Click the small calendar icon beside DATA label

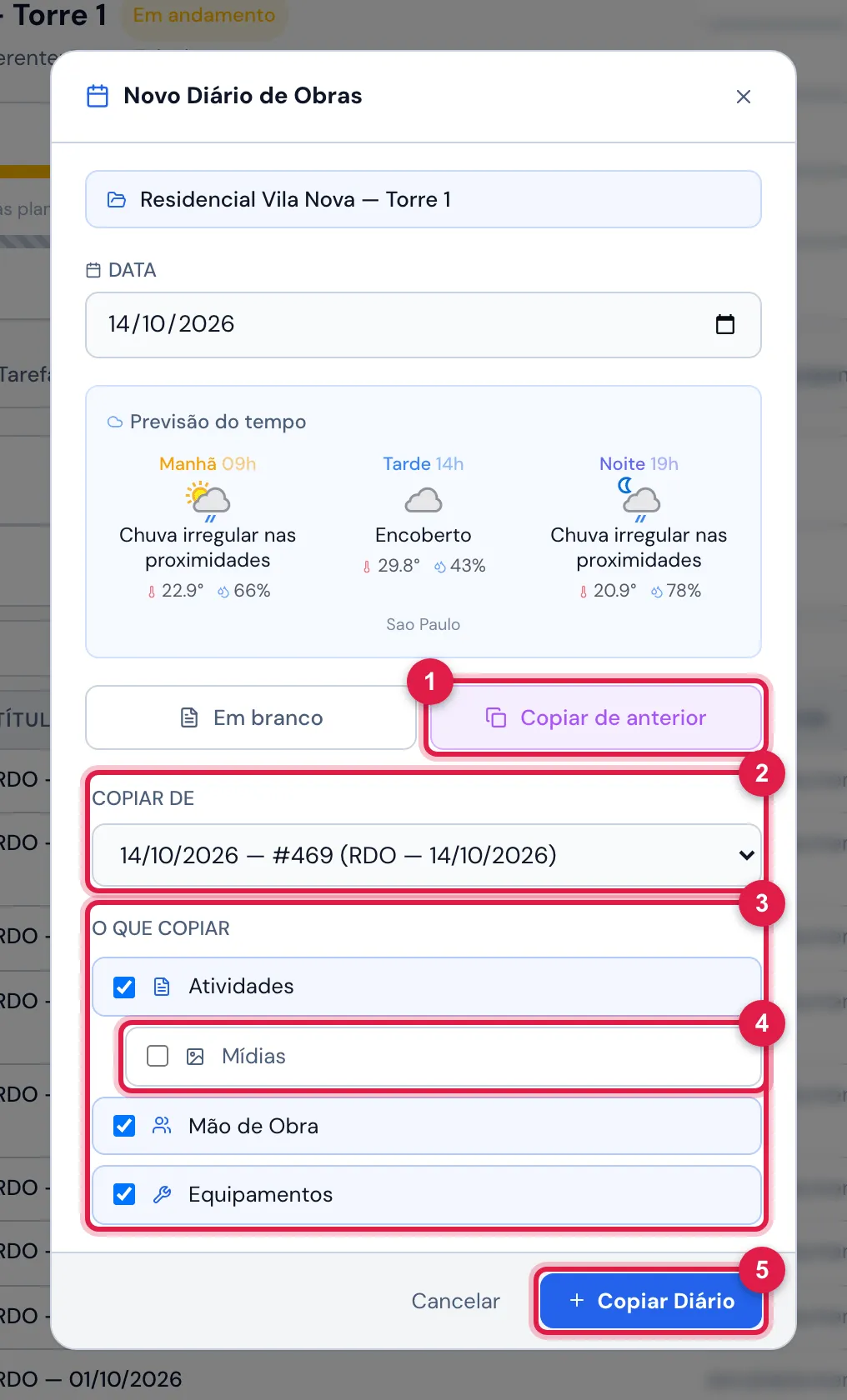pyautogui.click(x=93, y=271)
